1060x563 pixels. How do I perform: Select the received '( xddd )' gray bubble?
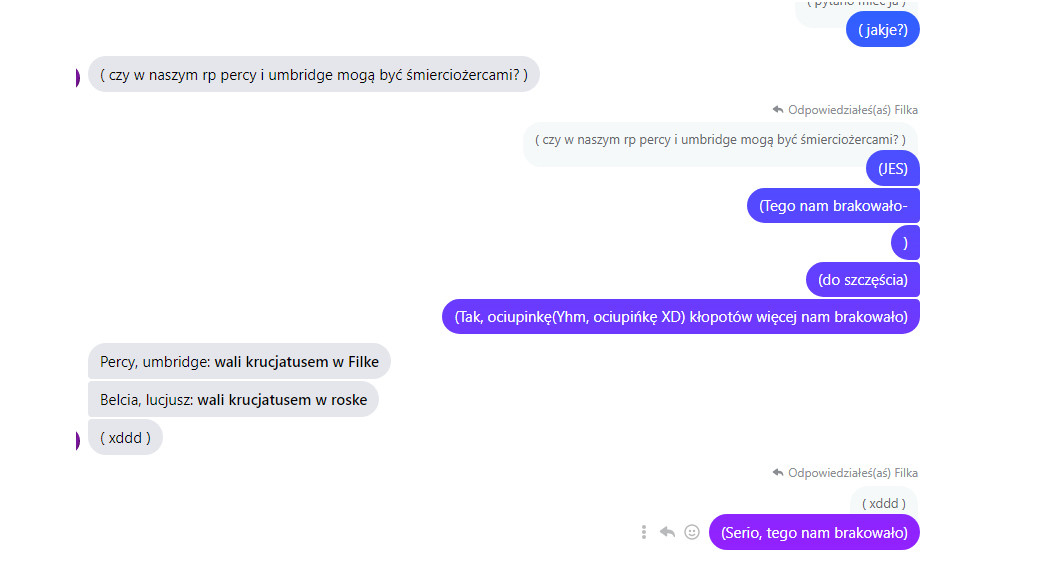tap(125, 437)
